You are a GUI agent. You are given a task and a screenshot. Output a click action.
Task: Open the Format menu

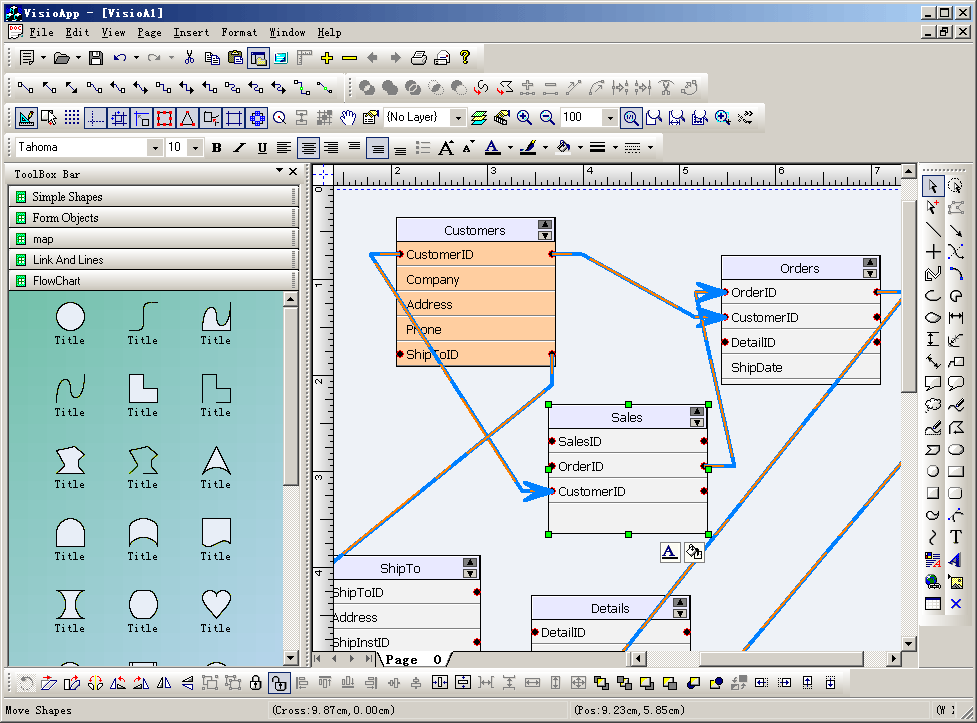pyautogui.click(x=239, y=33)
